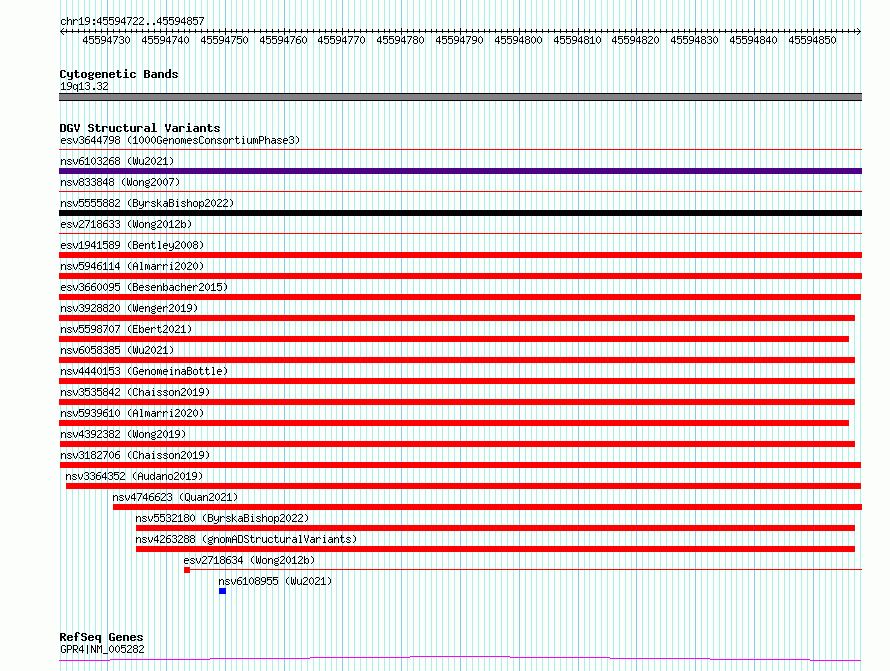
Task: Click ruler position 45594760
Action: tap(283, 40)
